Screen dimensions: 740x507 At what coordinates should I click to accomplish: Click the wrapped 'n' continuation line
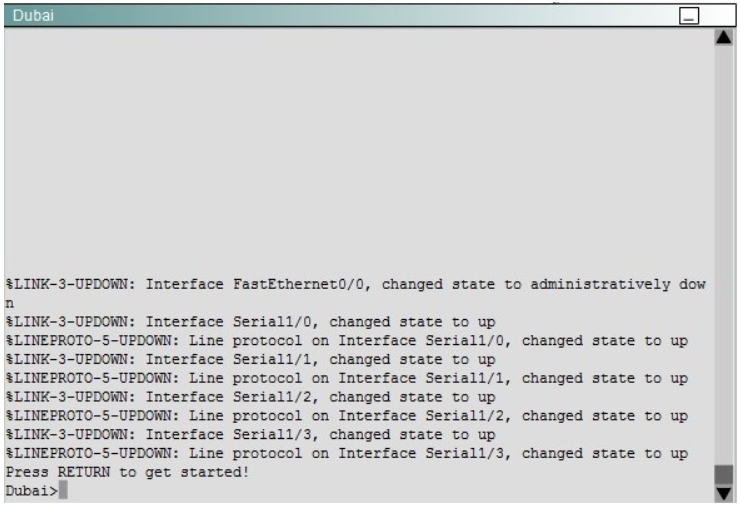click(x=10, y=304)
